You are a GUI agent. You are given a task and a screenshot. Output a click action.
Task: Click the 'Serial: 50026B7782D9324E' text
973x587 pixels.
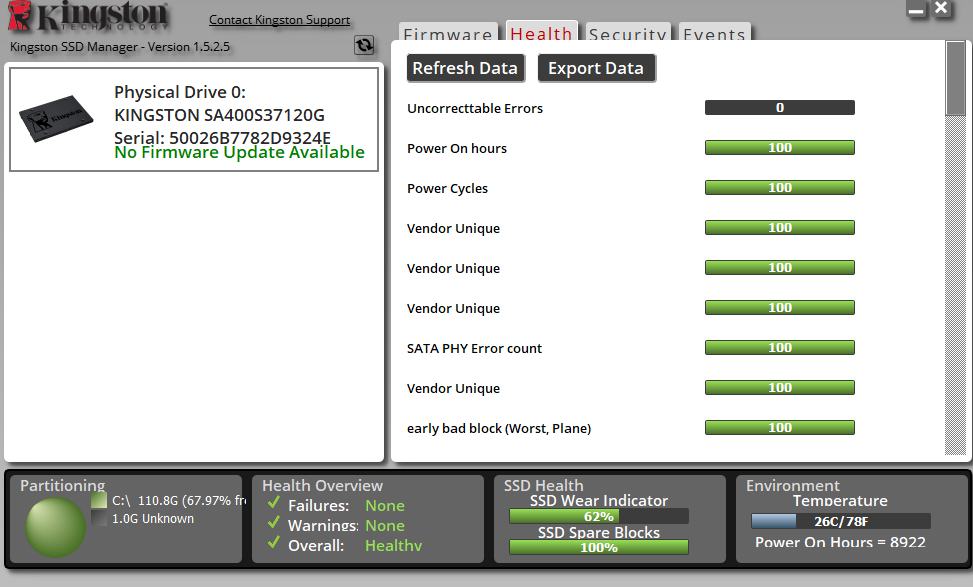coord(222,137)
